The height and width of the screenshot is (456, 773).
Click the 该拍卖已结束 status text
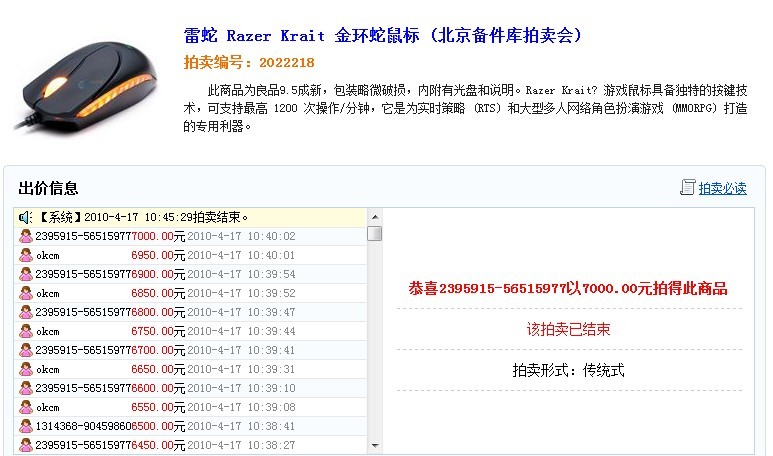(568, 329)
